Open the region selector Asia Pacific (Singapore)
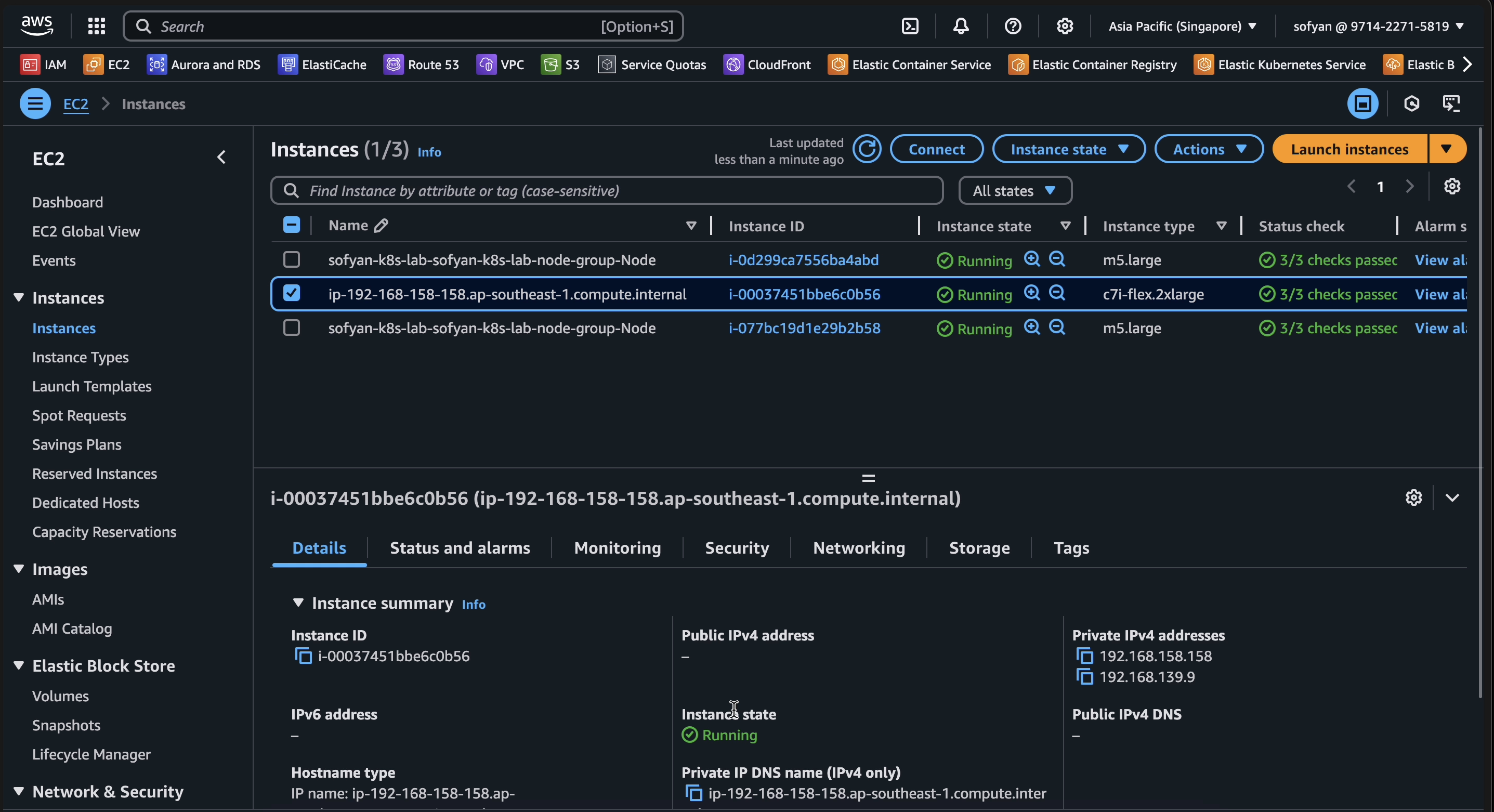Viewport: 1494px width, 812px height. (1183, 26)
